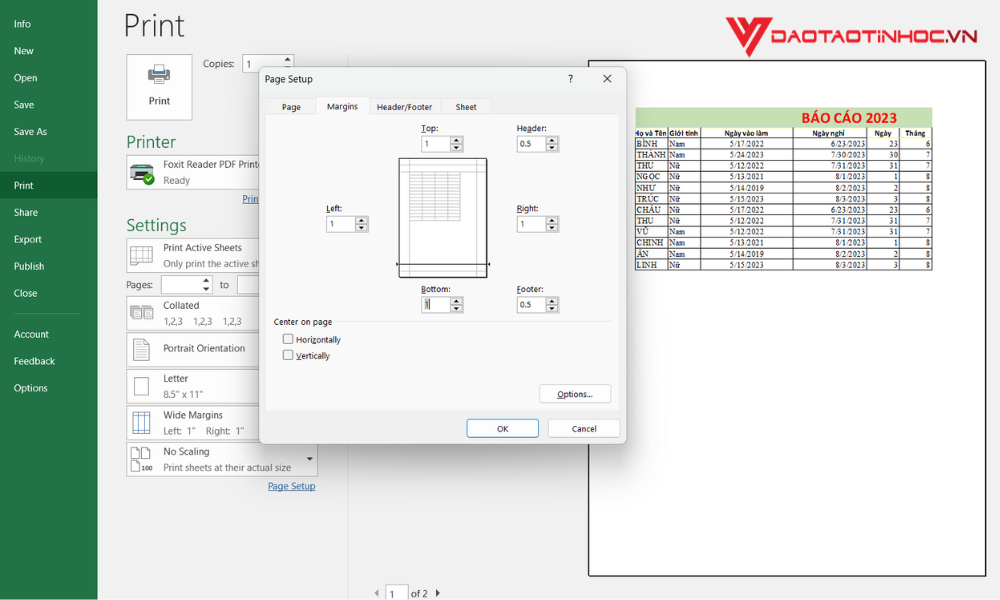Click the large Print button icon

click(x=159, y=74)
